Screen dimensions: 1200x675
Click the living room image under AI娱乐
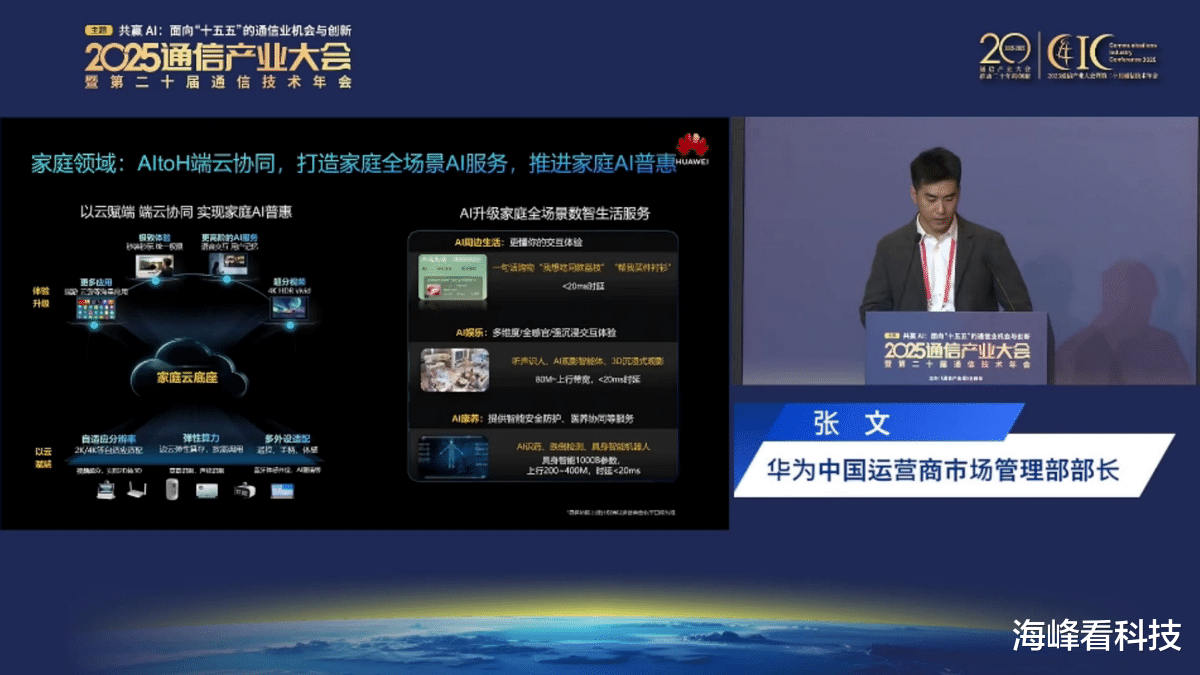454,370
